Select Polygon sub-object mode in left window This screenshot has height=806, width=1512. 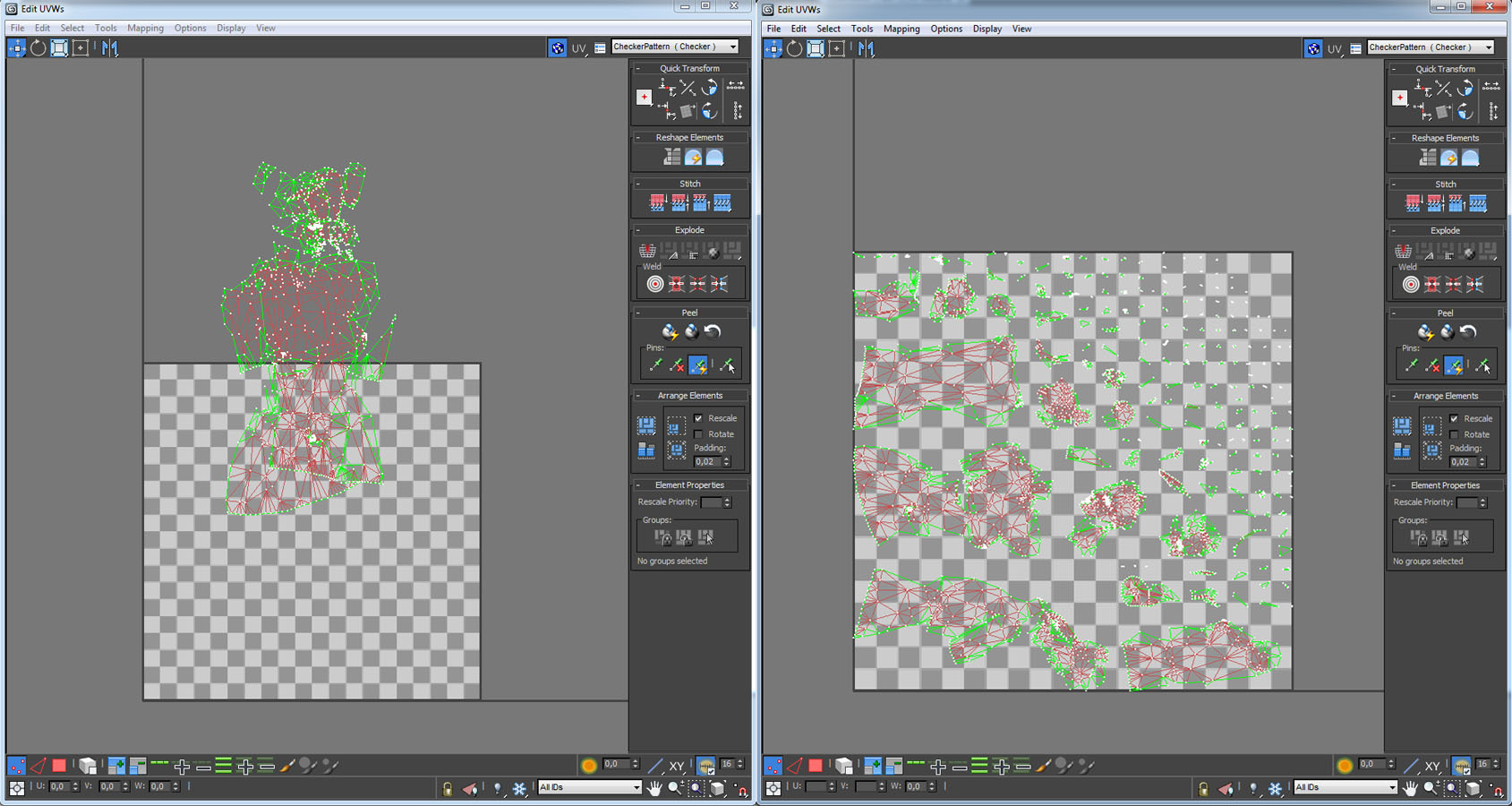(59, 766)
